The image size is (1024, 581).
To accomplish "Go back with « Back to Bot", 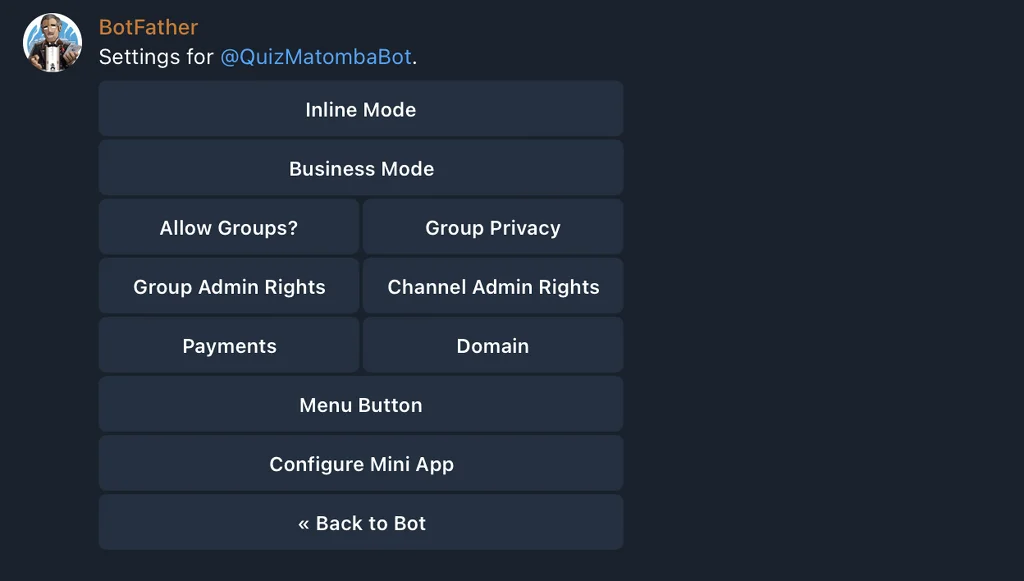I will point(360,523).
